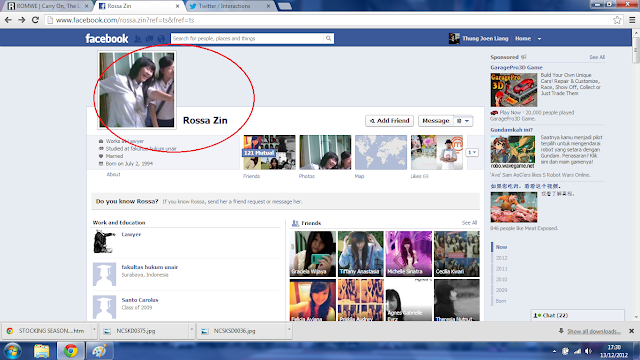Jump to 2012 on the timeline
The height and width of the screenshot is (360, 640).
tap(501, 258)
